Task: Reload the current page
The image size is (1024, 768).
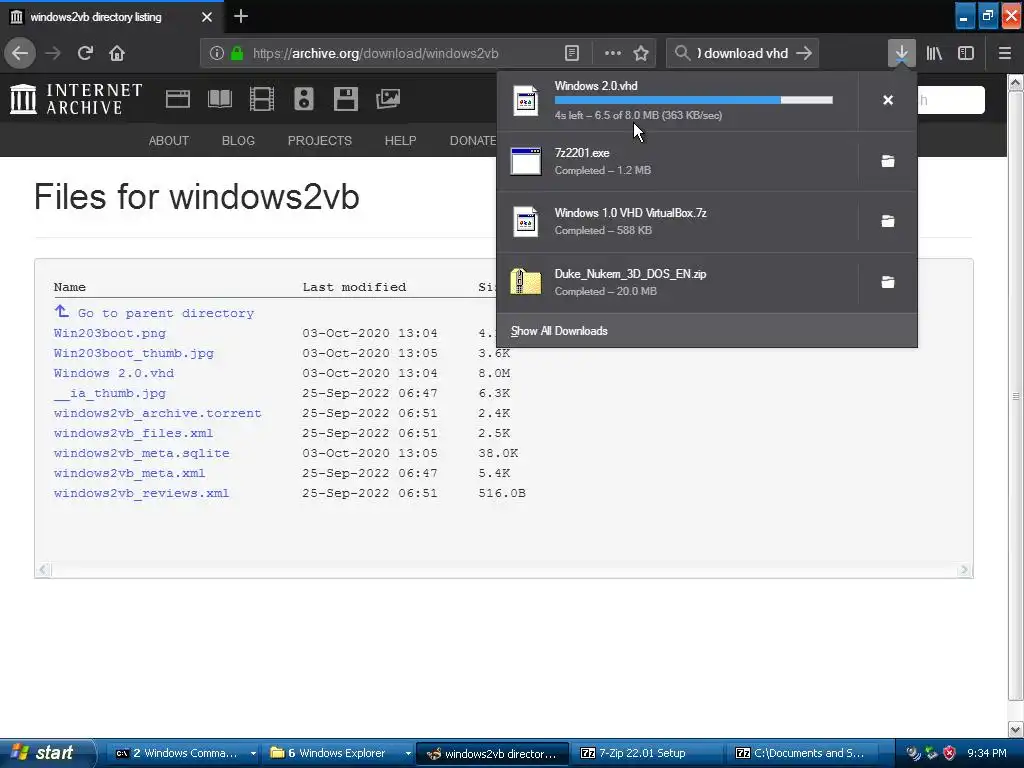Action: click(85, 53)
